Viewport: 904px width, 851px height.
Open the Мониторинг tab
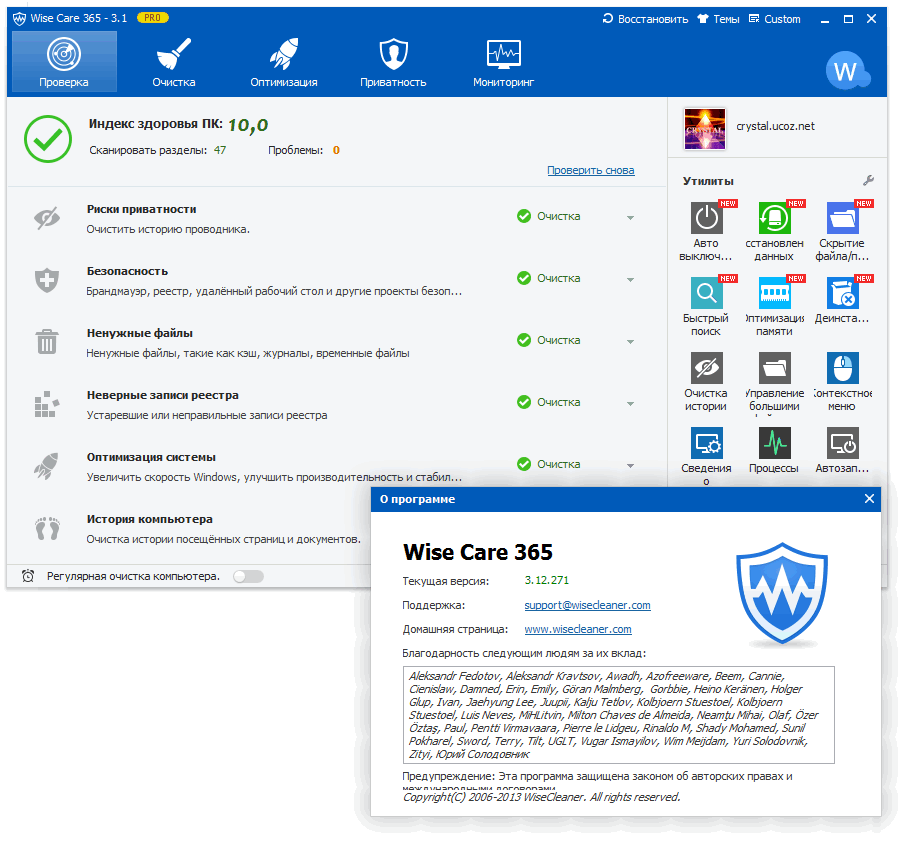503,61
